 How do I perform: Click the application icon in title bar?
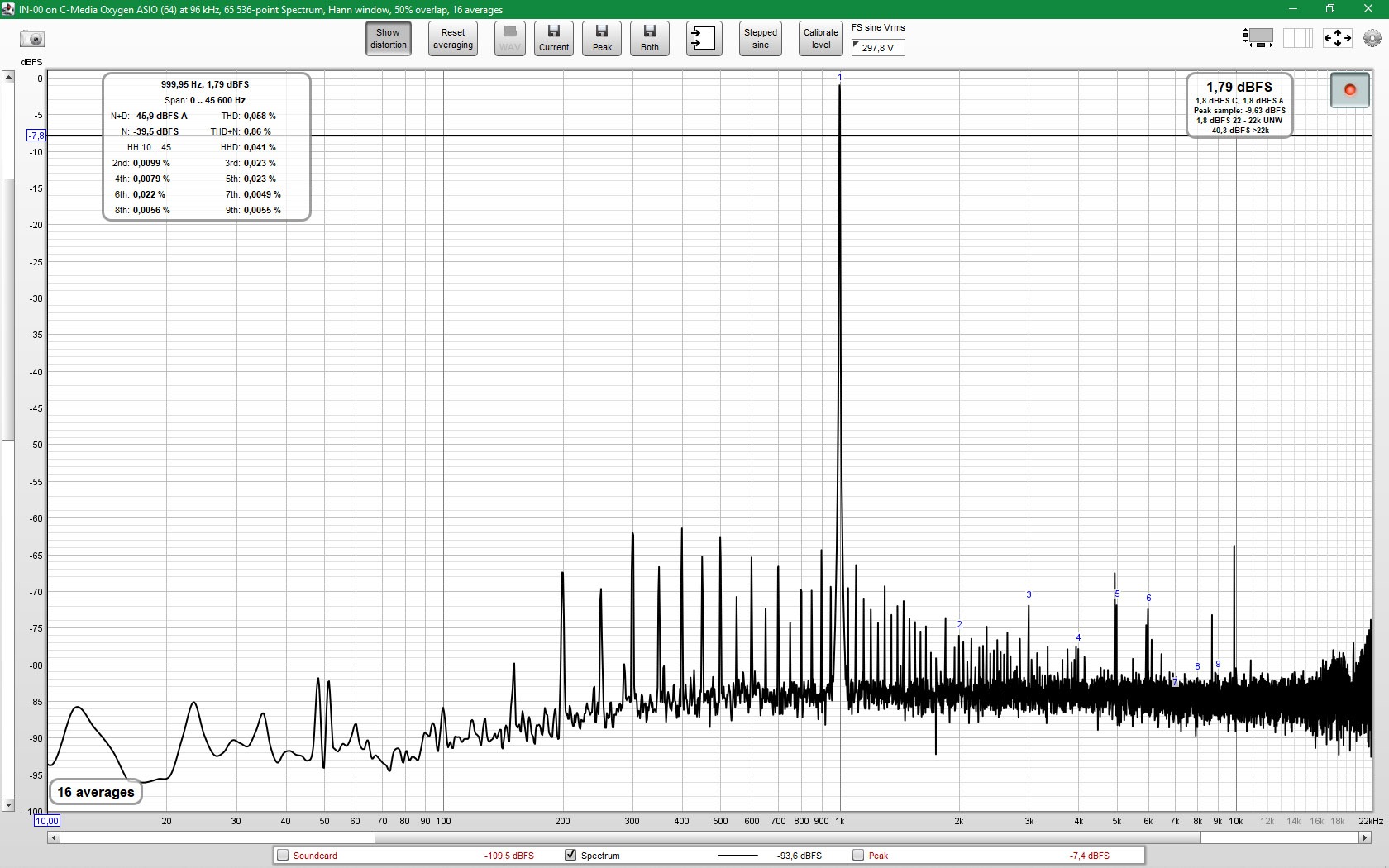[x=8, y=9]
